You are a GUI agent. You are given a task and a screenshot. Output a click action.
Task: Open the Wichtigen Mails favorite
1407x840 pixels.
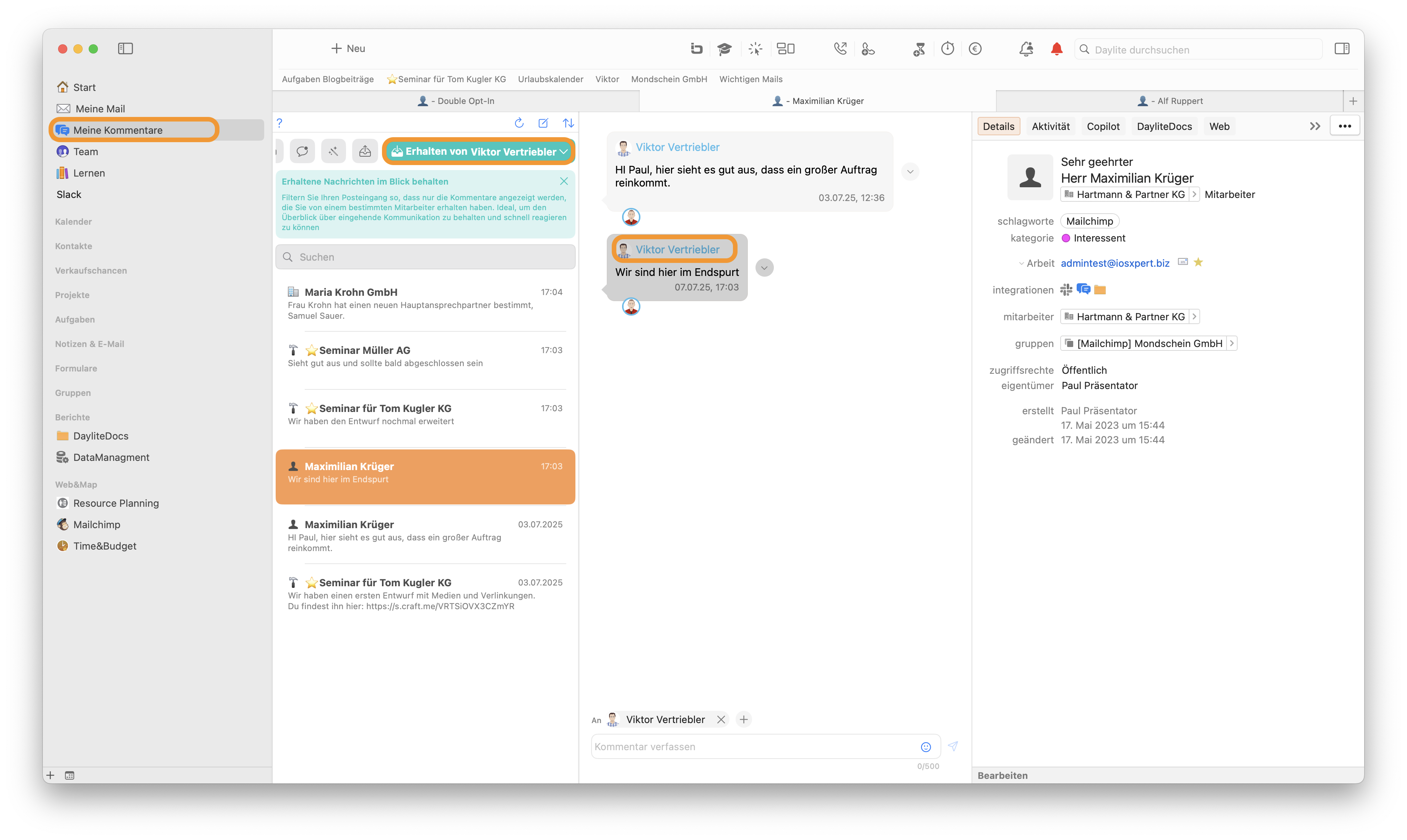[751, 79]
